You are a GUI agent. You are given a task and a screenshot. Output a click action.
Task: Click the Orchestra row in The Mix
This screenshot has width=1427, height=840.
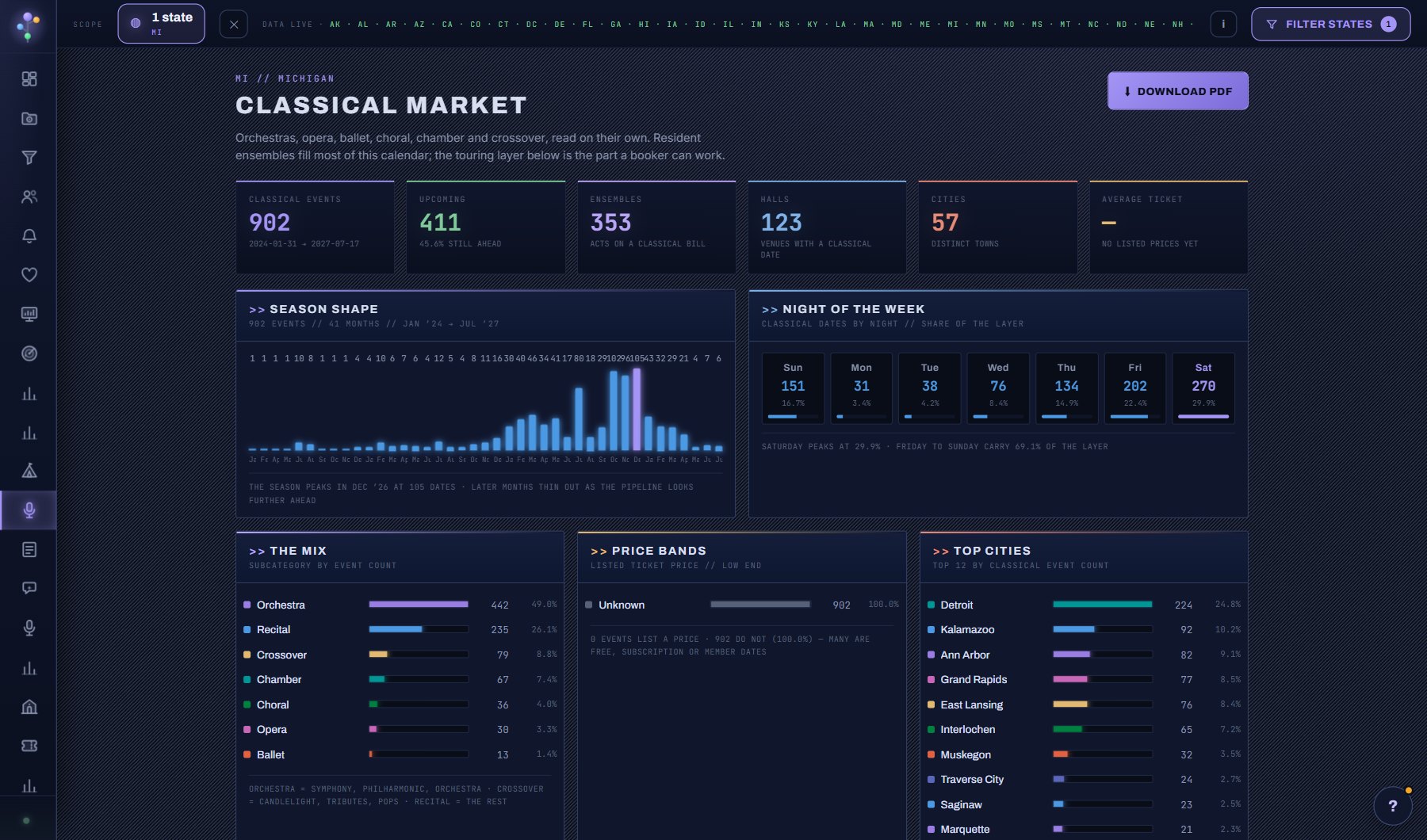(x=400, y=605)
